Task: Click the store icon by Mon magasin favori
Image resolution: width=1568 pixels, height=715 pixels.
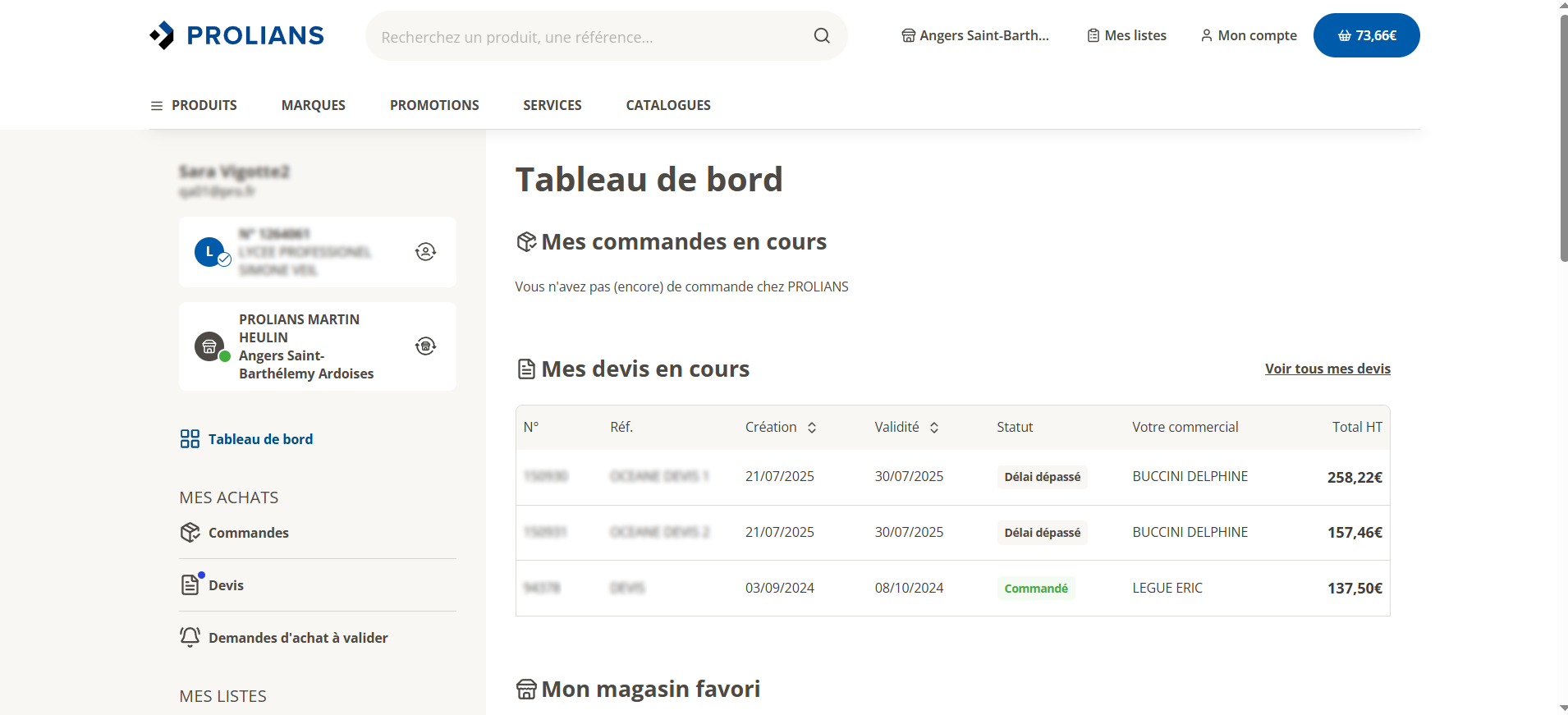Action: click(x=526, y=690)
